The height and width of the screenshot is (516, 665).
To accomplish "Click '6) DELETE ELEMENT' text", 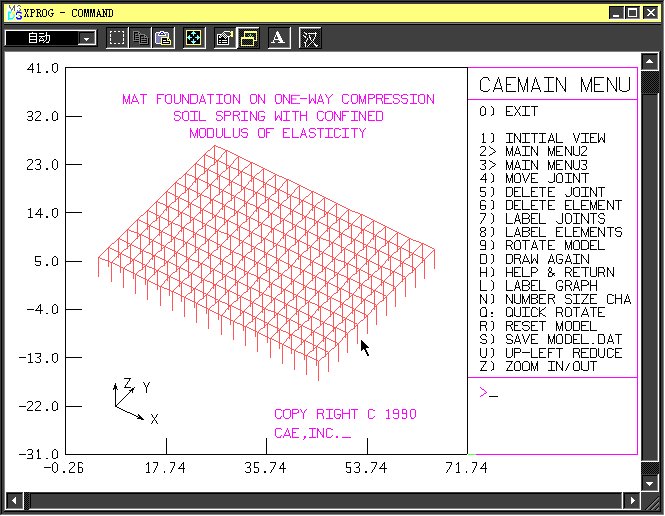I will (550, 205).
